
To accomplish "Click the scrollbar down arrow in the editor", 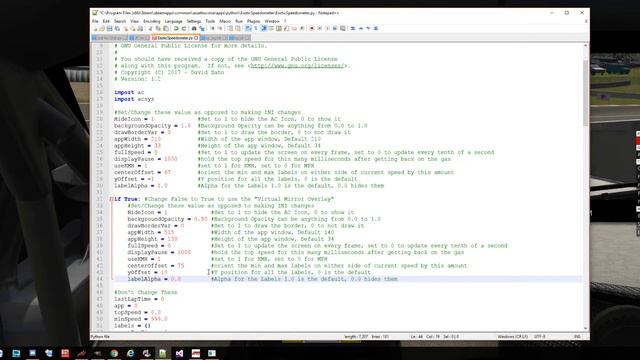I will click(x=586, y=328).
